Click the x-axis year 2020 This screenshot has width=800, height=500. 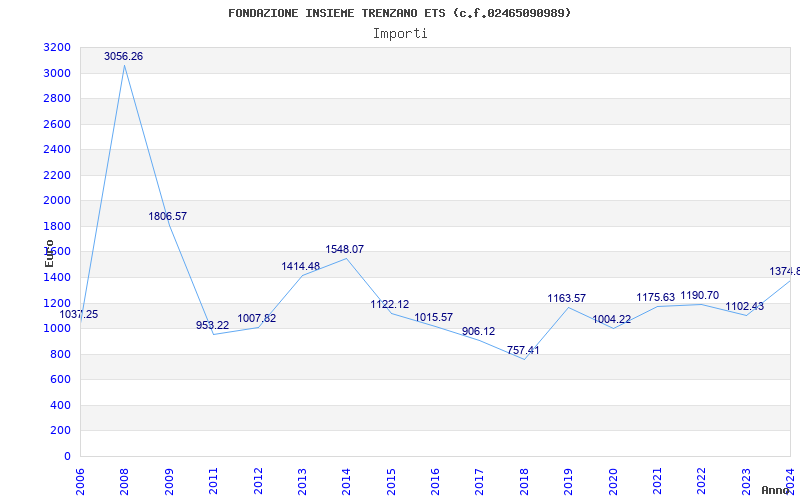[x=613, y=481]
